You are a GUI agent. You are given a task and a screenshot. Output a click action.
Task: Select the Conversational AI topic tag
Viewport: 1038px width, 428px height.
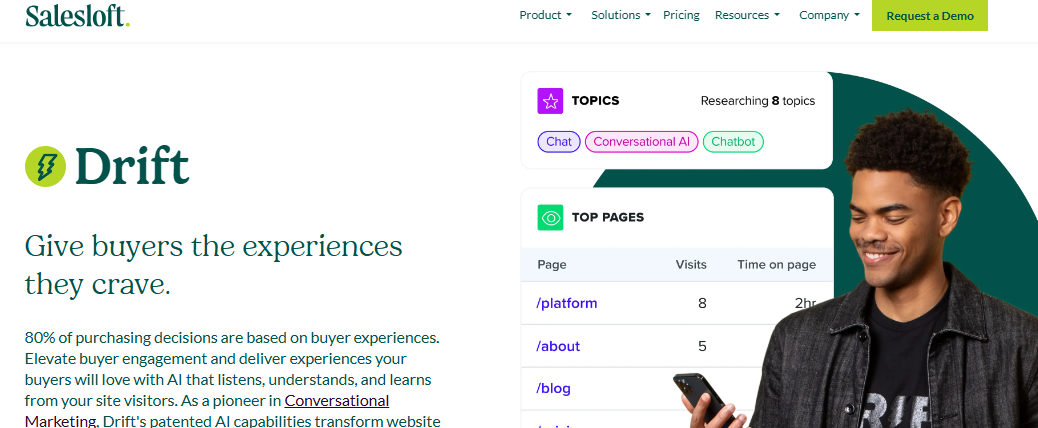point(641,142)
